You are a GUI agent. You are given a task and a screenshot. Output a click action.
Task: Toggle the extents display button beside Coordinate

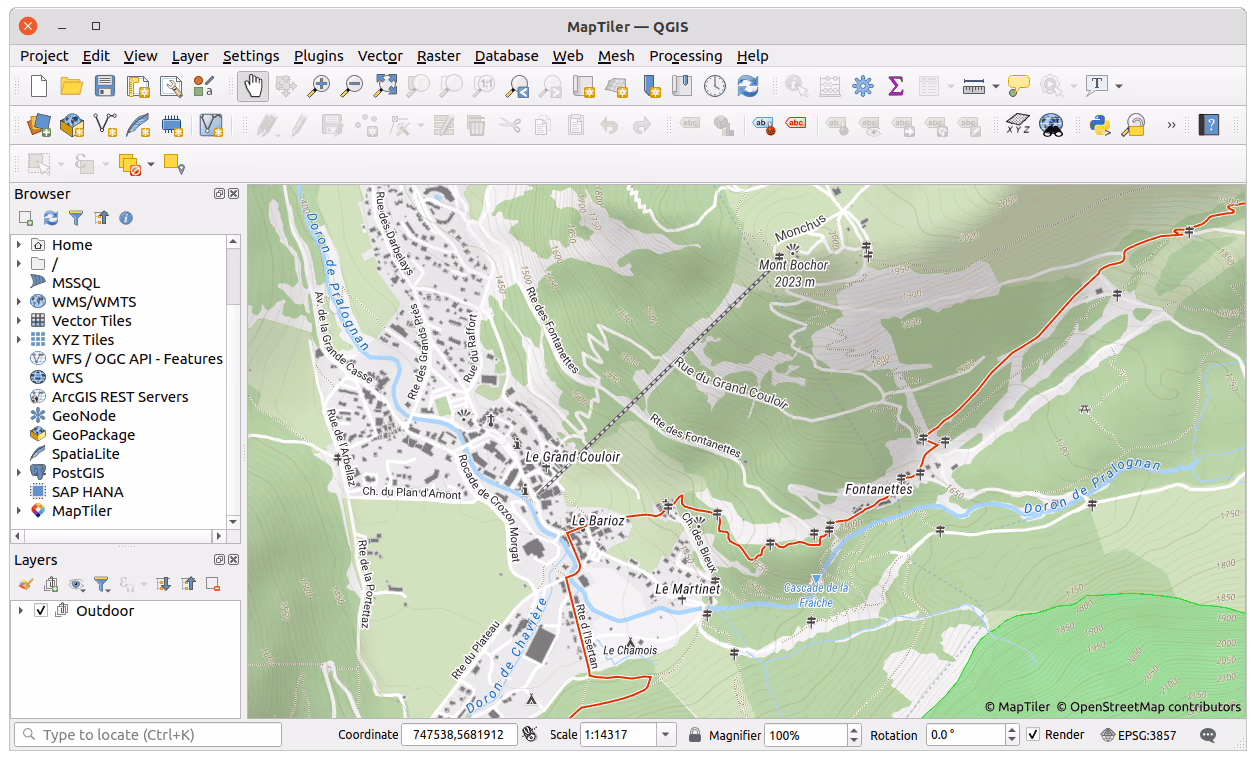coord(530,735)
